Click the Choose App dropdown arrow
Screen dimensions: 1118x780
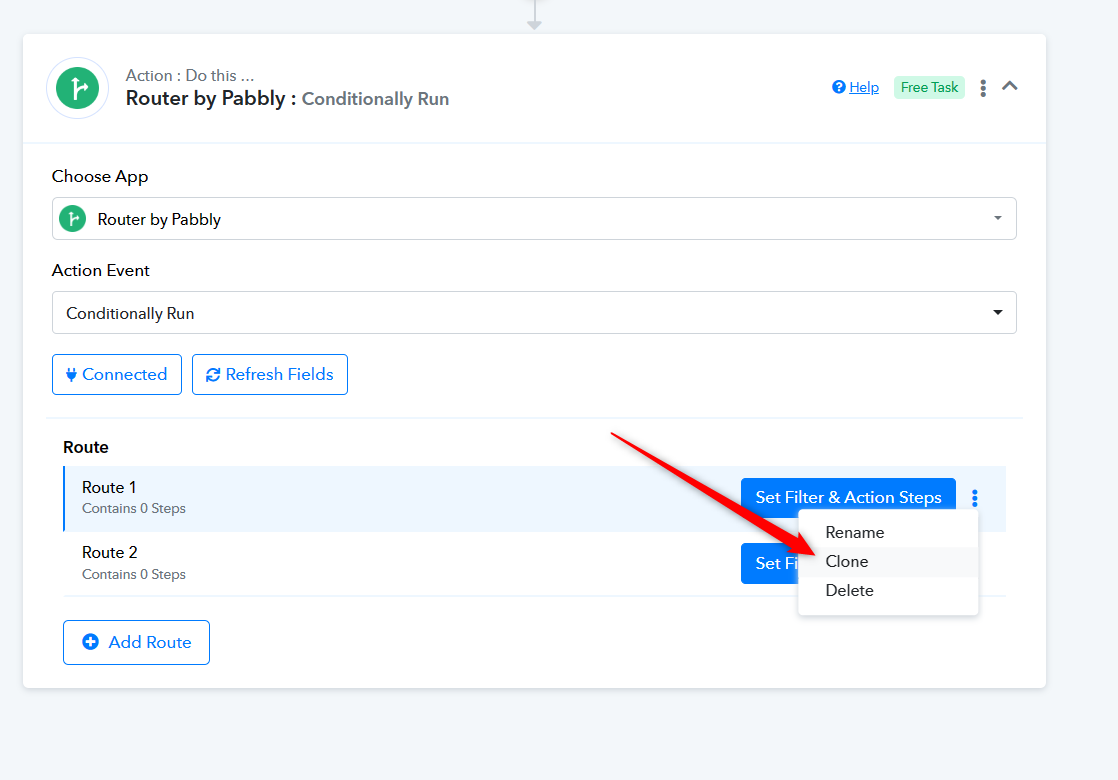(x=998, y=218)
